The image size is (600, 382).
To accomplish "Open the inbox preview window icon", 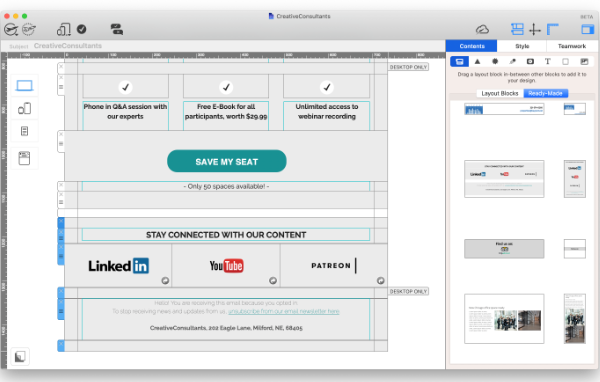I will pyautogui.click(x=24, y=158).
